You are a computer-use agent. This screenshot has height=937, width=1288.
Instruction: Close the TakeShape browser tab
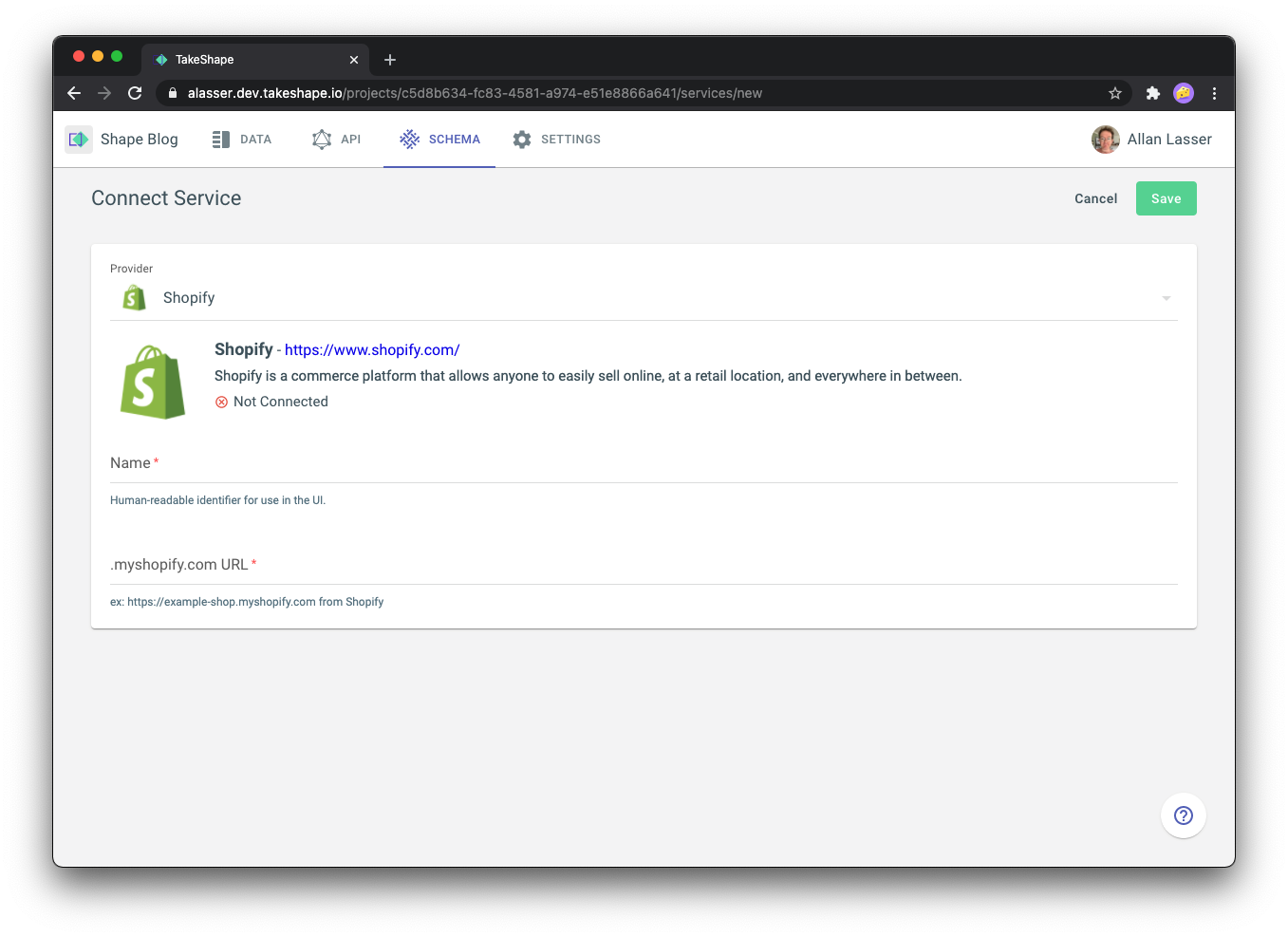click(354, 60)
